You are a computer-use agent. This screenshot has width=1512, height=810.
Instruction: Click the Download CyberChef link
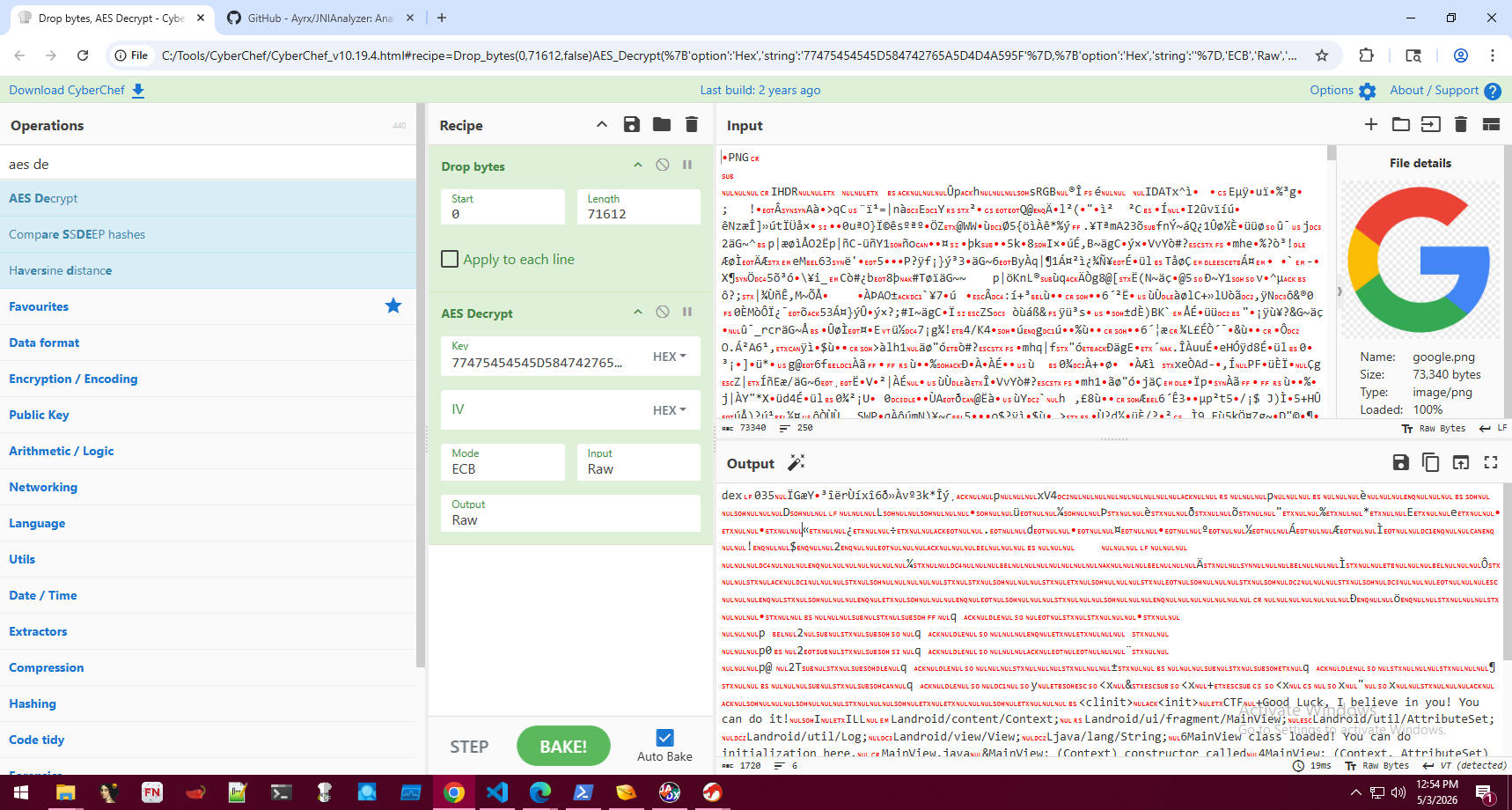(67, 90)
